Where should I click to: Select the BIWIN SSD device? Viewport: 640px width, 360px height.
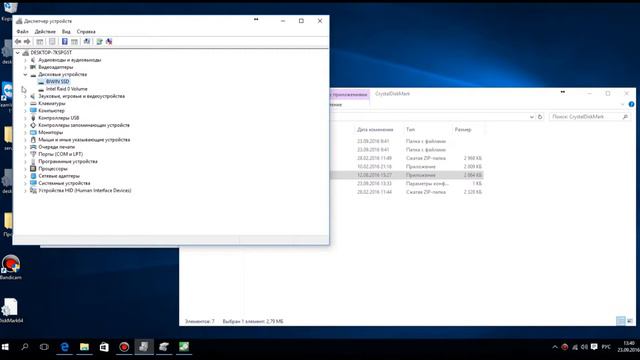(x=57, y=82)
